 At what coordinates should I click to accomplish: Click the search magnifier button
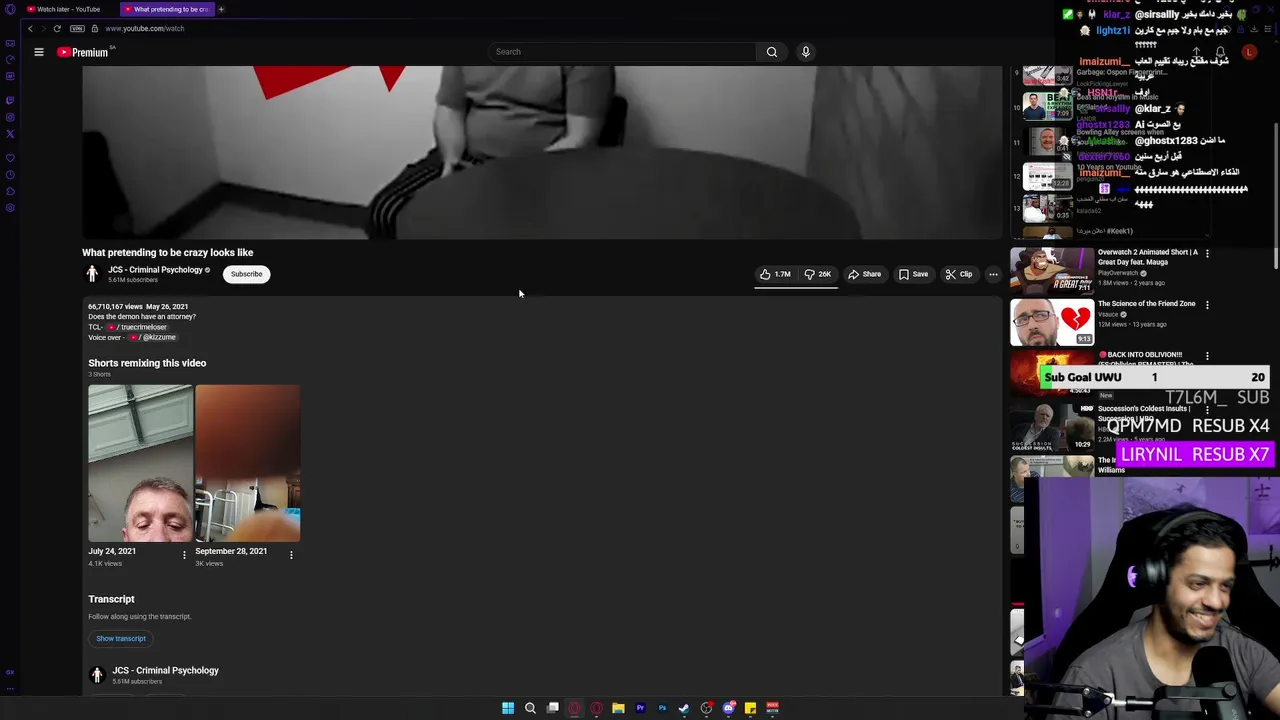(772, 52)
